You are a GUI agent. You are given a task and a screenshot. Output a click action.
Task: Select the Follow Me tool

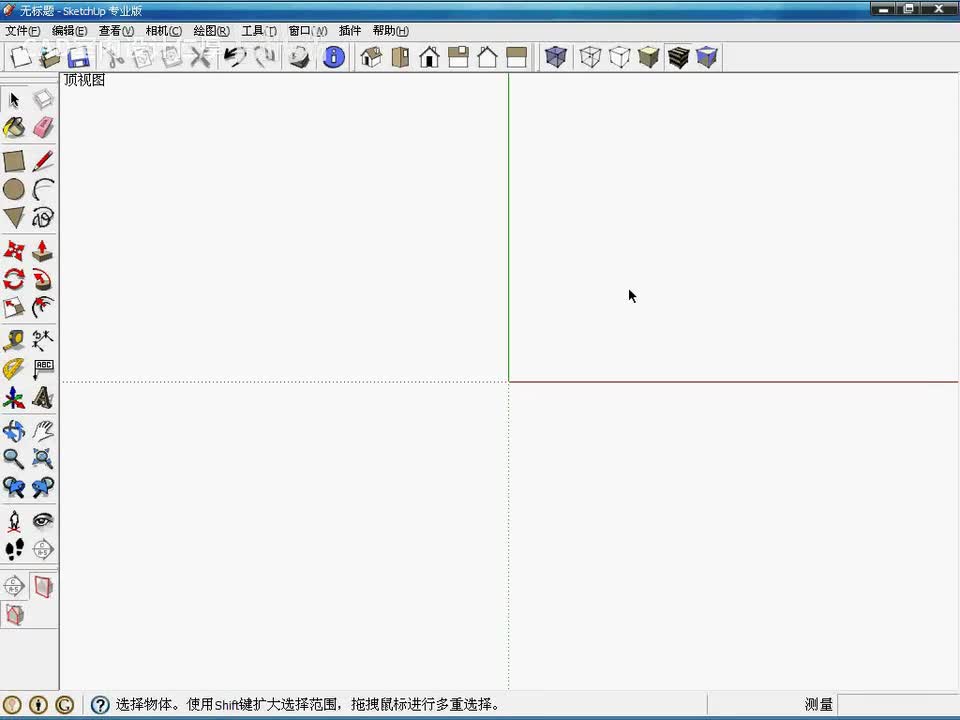click(43, 279)
